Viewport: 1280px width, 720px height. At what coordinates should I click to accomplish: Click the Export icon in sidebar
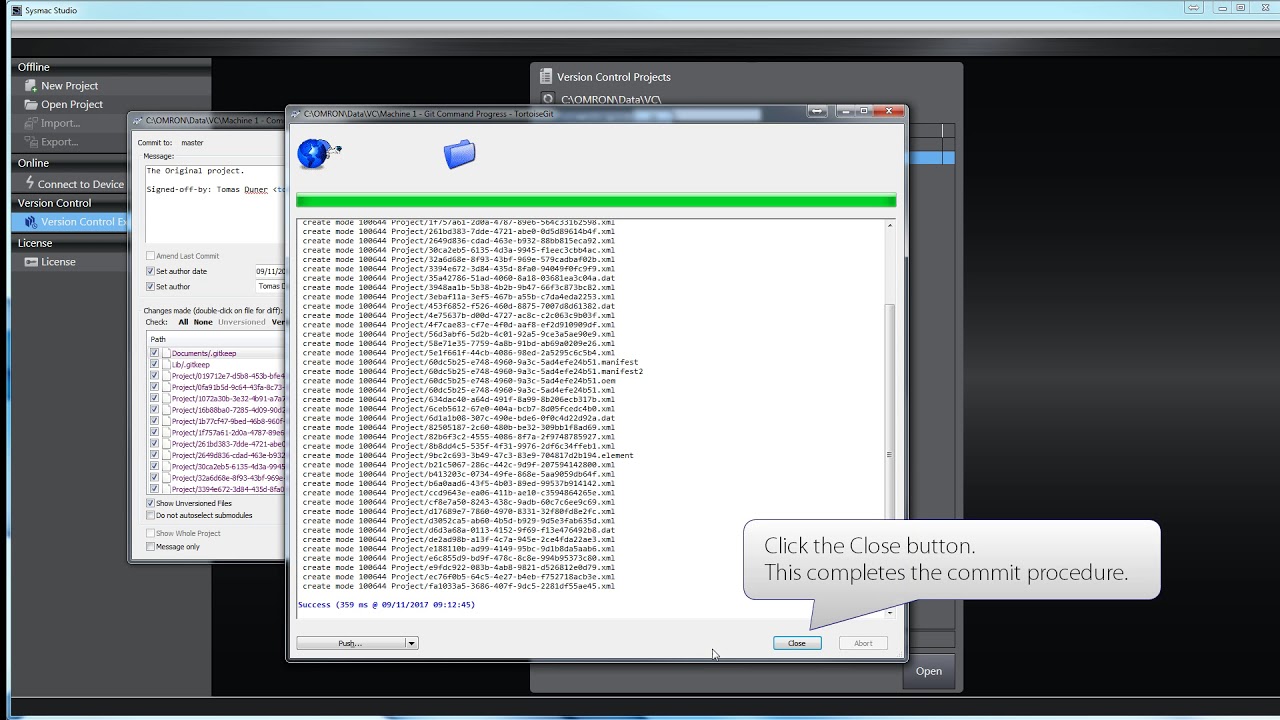[x=31, y=142]
